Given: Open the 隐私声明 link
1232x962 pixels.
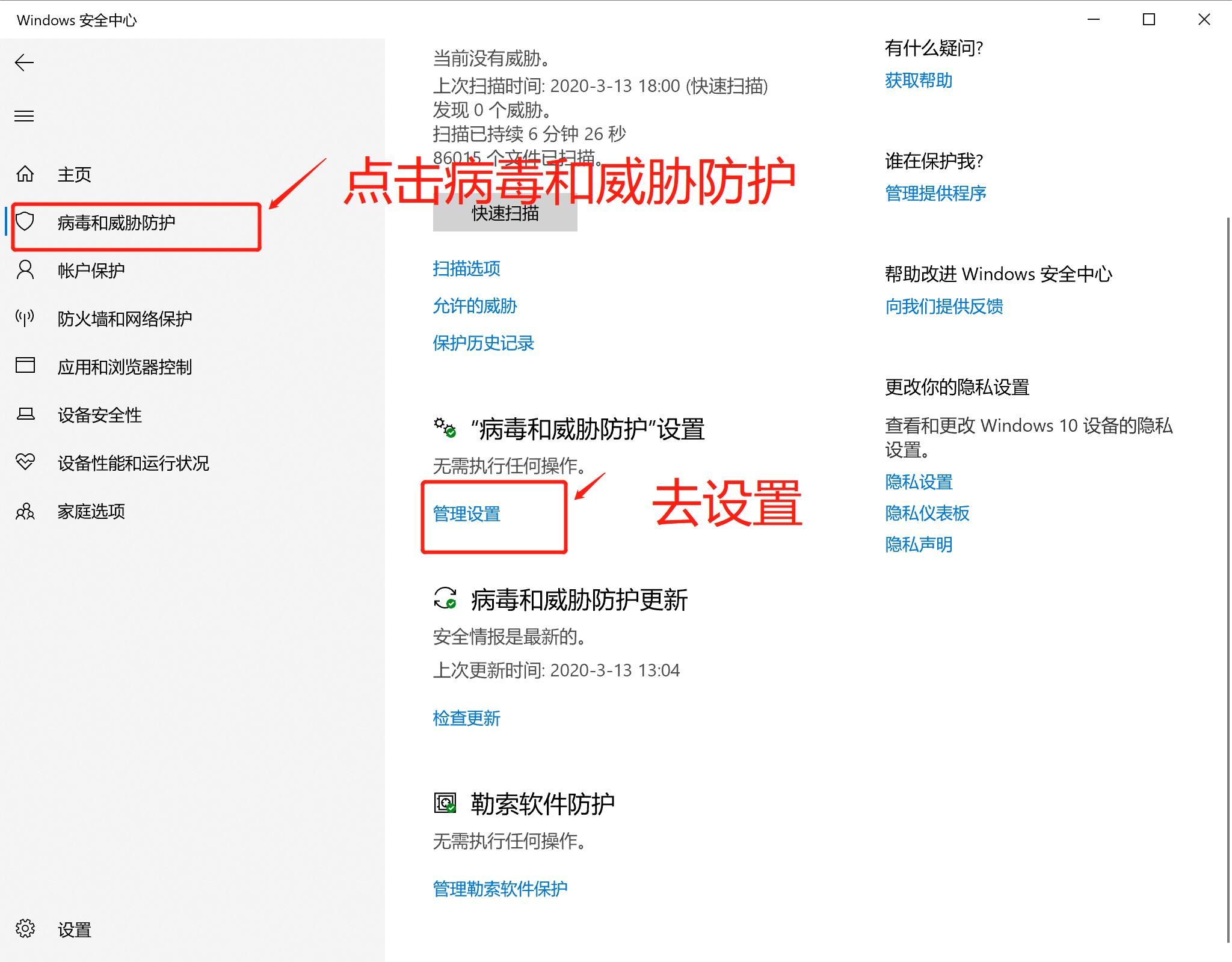Looking at the screenshot, I should pyautogui.click(x=919, y=545).
